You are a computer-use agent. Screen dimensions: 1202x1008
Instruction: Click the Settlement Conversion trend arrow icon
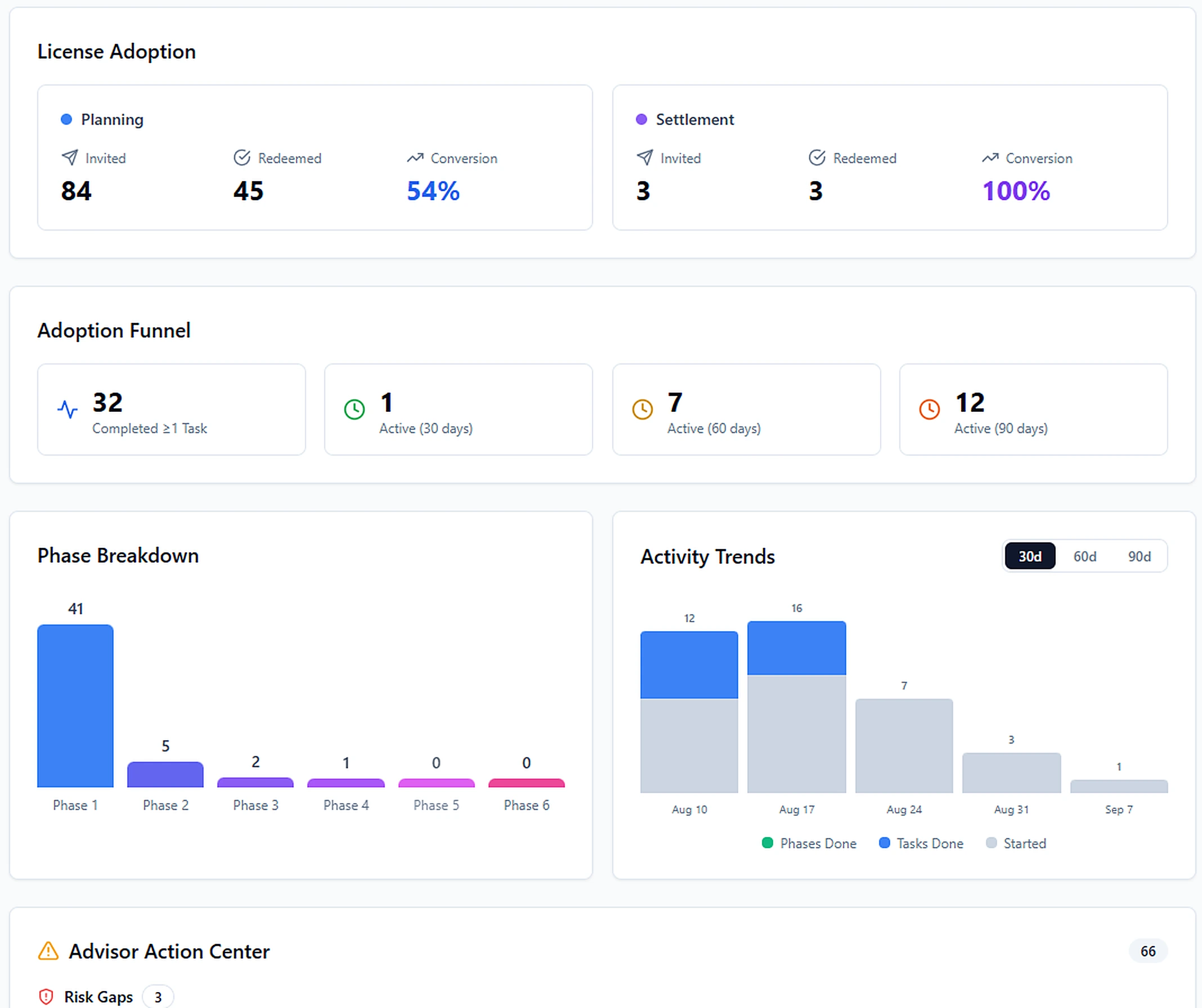(x=990, y=158)
